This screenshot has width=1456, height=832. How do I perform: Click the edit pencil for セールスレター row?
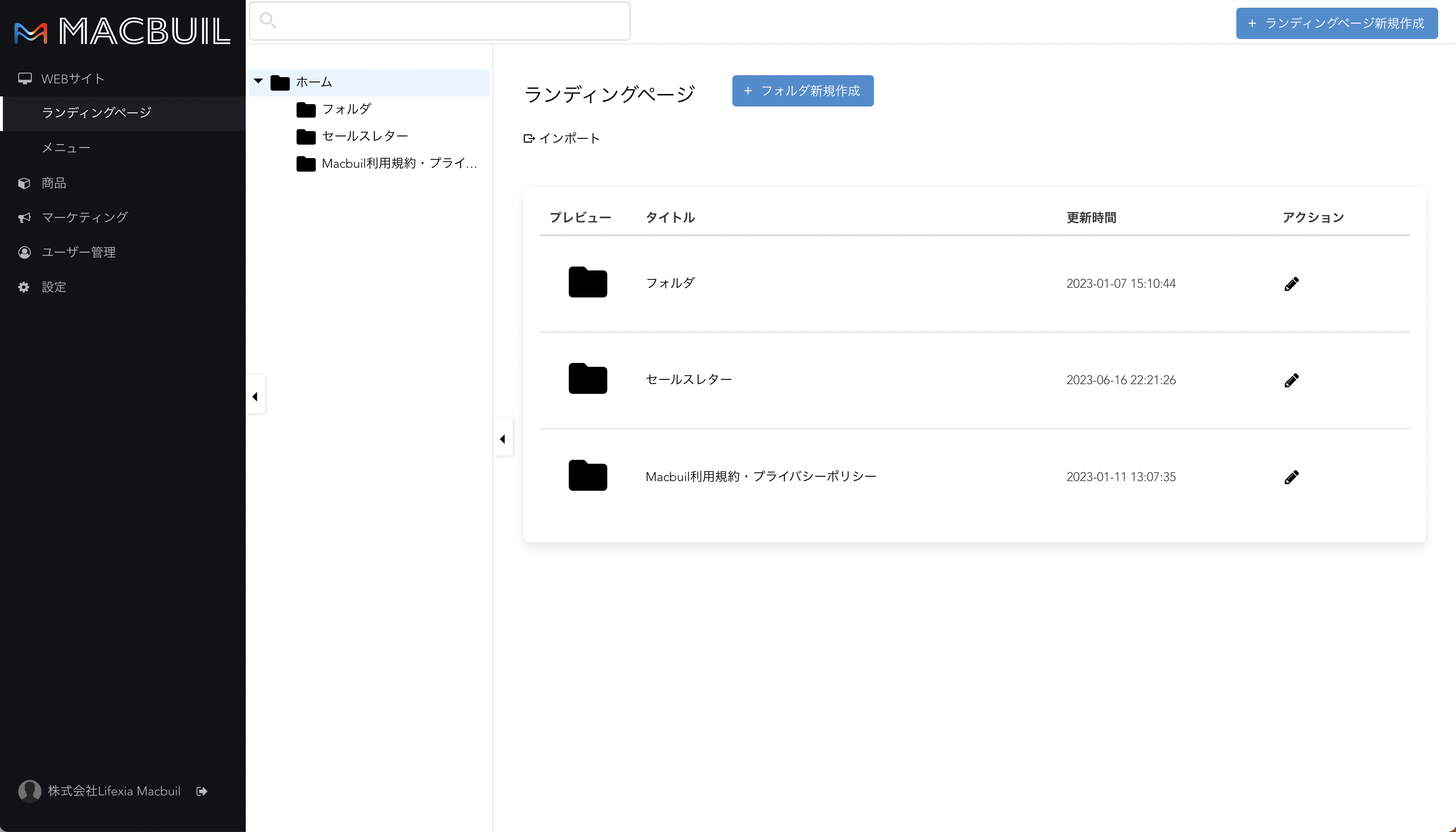tap(1291, 381)
